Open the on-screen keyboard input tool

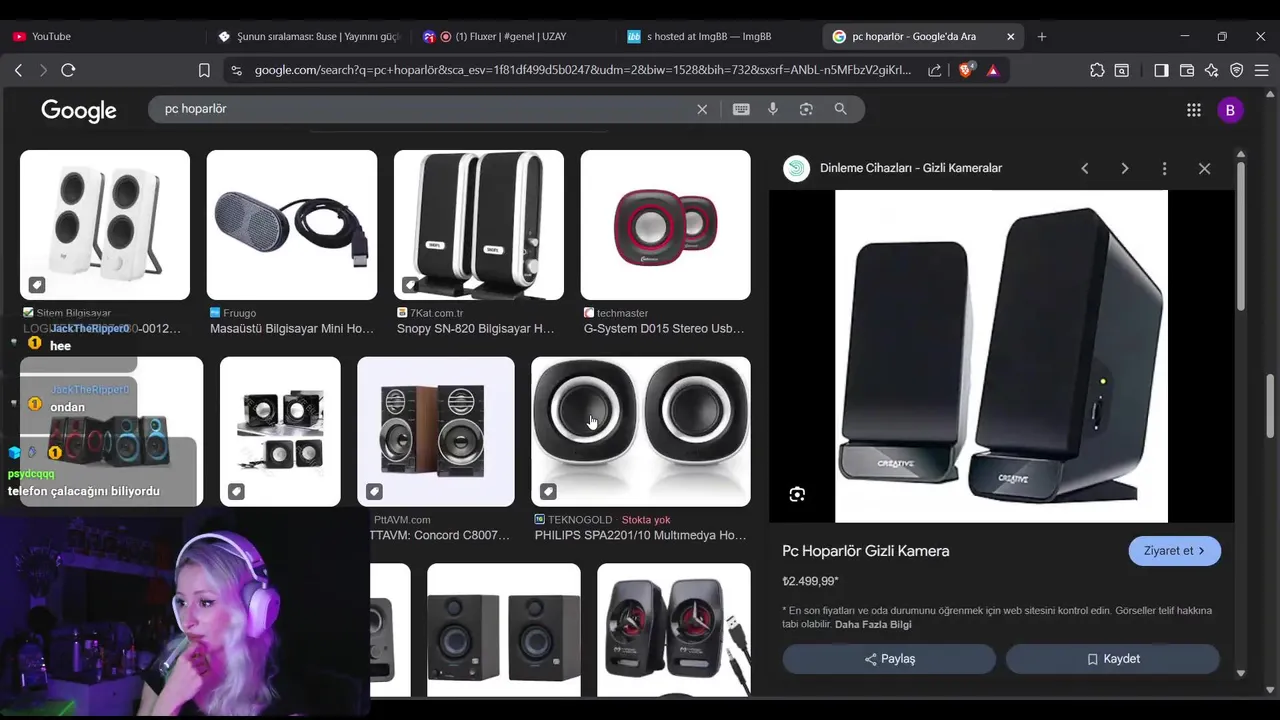[741, 109]
